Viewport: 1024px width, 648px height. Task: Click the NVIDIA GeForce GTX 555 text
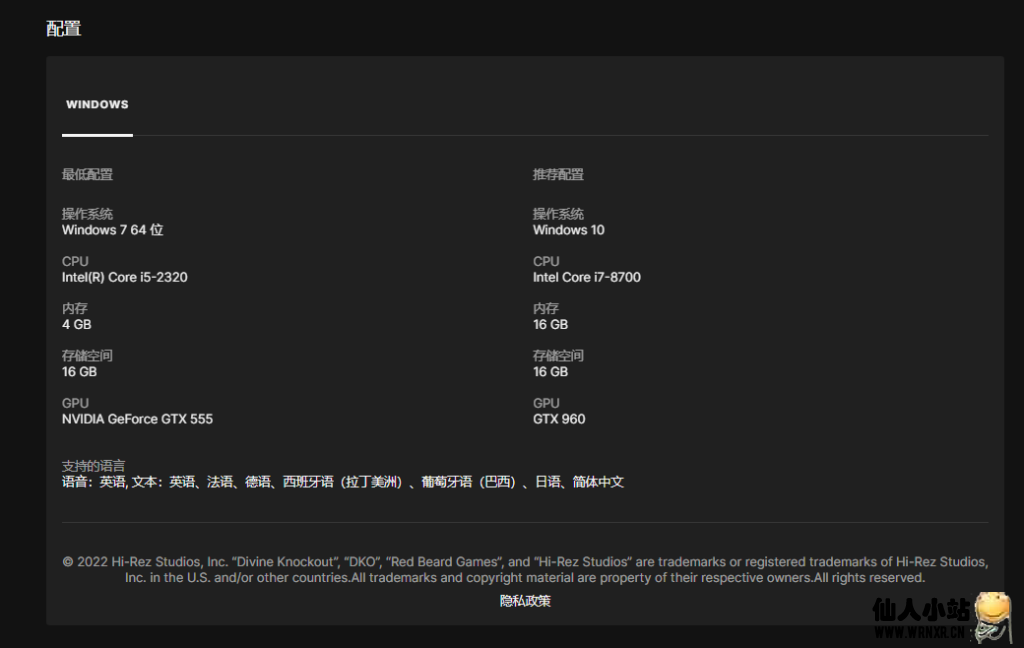click(137, 419)
